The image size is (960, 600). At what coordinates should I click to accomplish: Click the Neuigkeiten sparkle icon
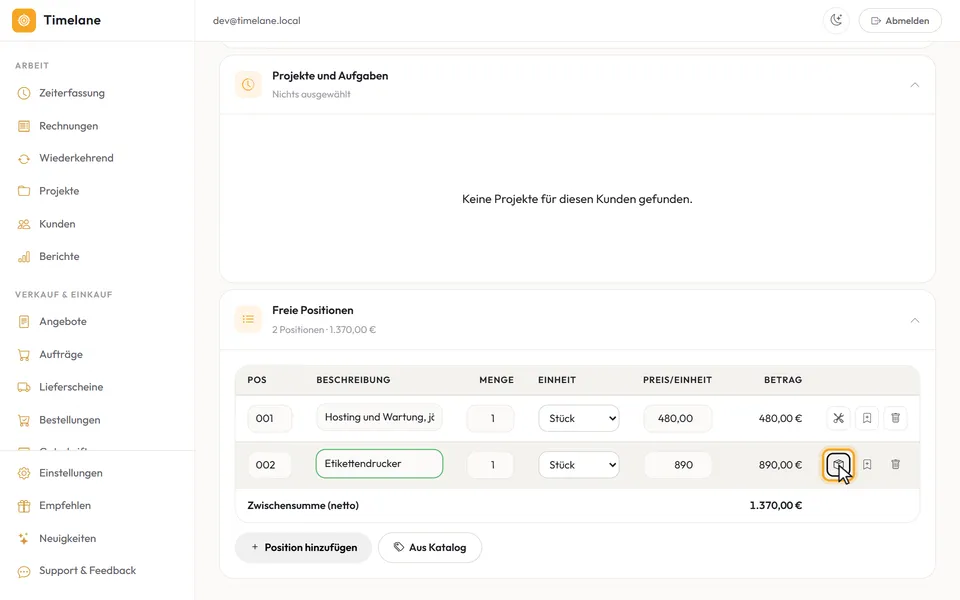pyautogui.click(x=24, y=539)
